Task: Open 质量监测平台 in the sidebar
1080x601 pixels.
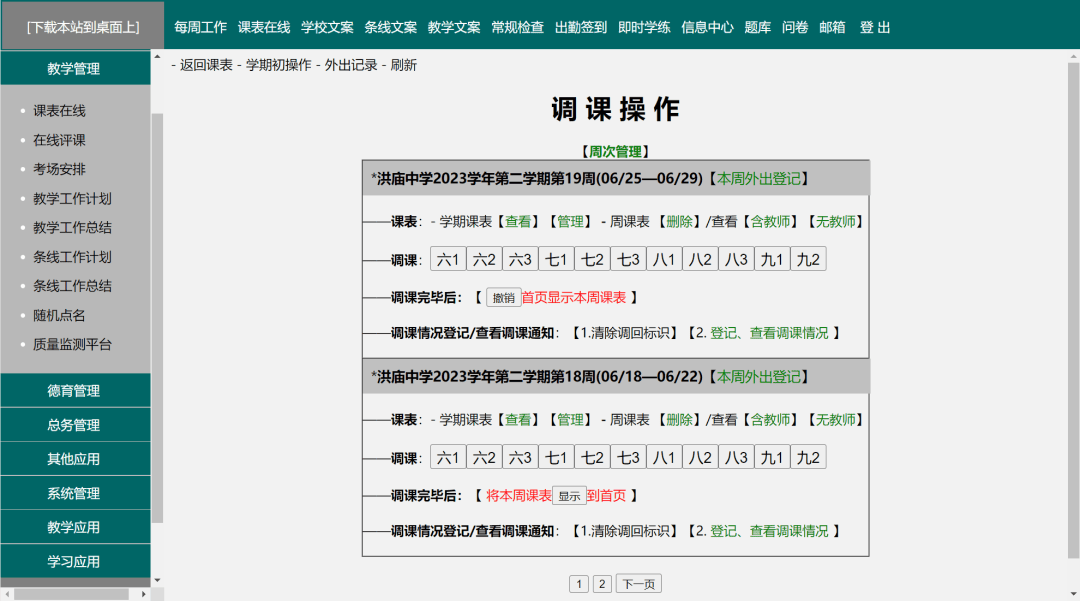Action: pos(72,344)
